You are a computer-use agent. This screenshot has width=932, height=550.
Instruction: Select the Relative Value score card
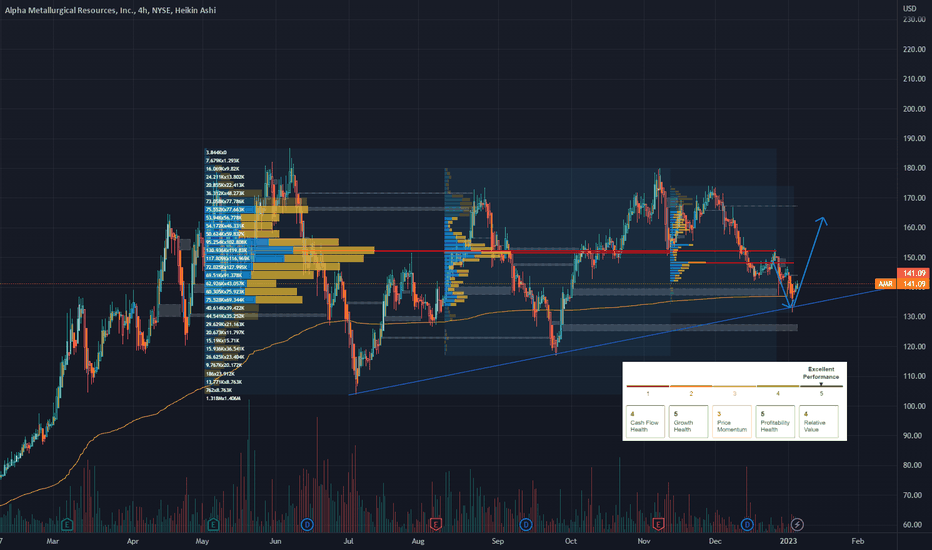point(818,422)
